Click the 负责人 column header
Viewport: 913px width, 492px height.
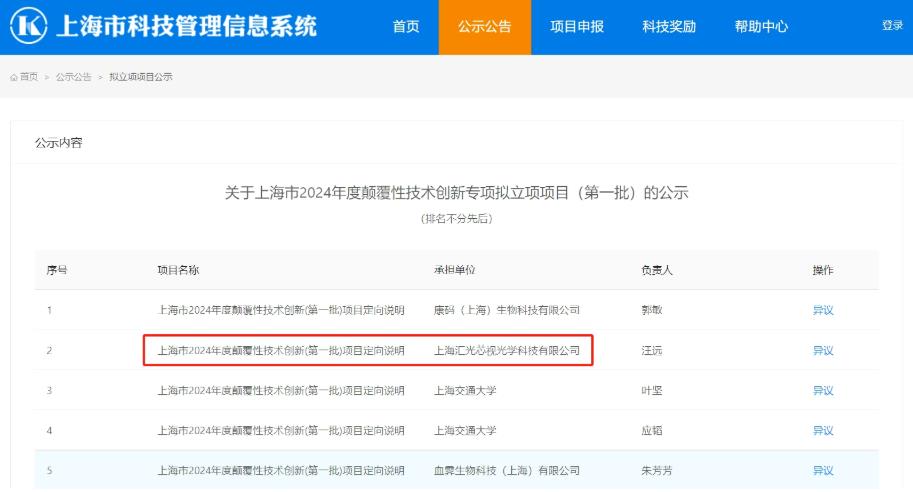657,270
